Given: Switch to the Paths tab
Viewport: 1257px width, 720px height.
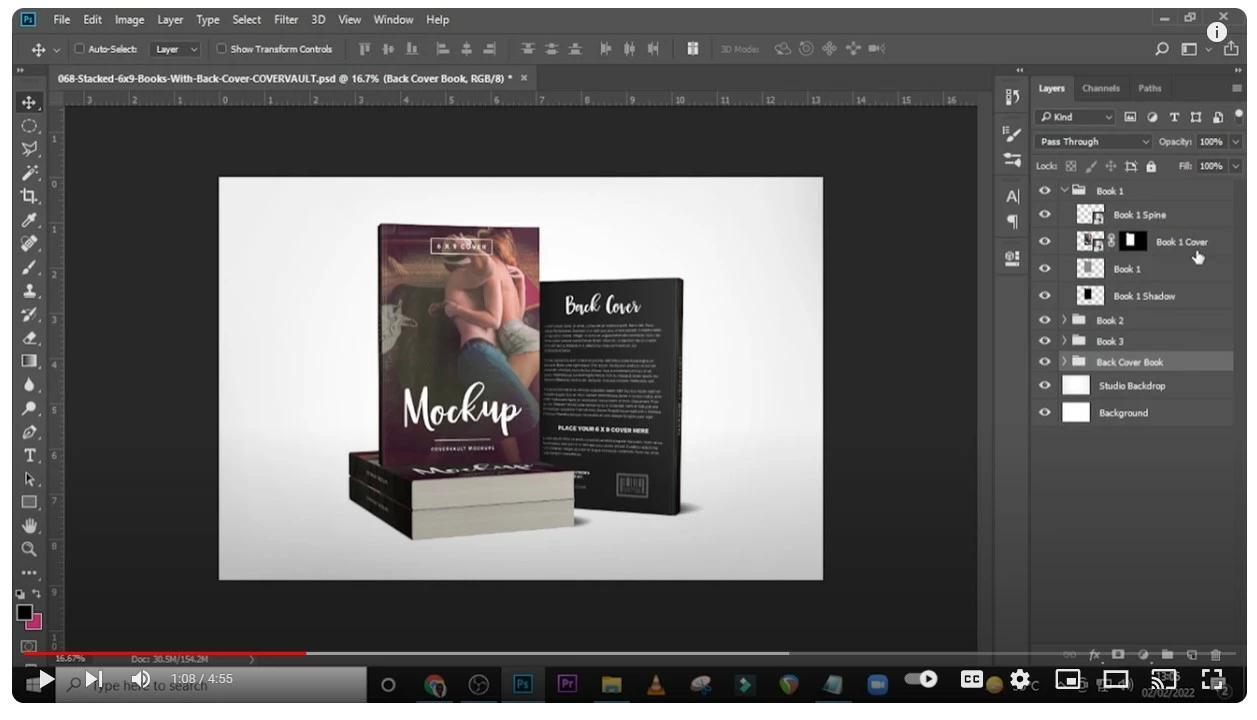Looking at the screenshot, I should (x=1150, y=88).
